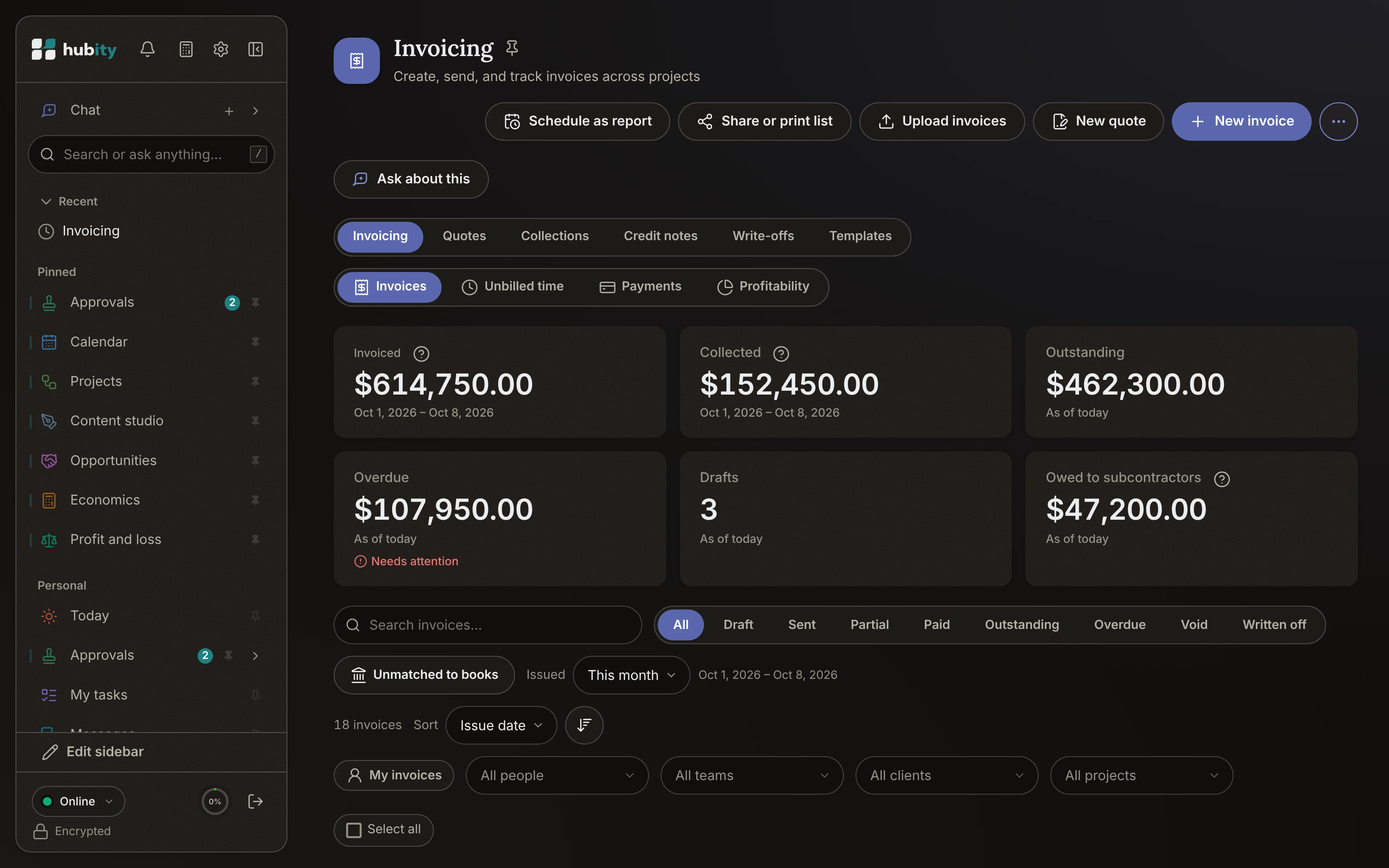1389x868 pixels.
Task: Toggle Unmatched to books filter
Action: tap(424, 675)
